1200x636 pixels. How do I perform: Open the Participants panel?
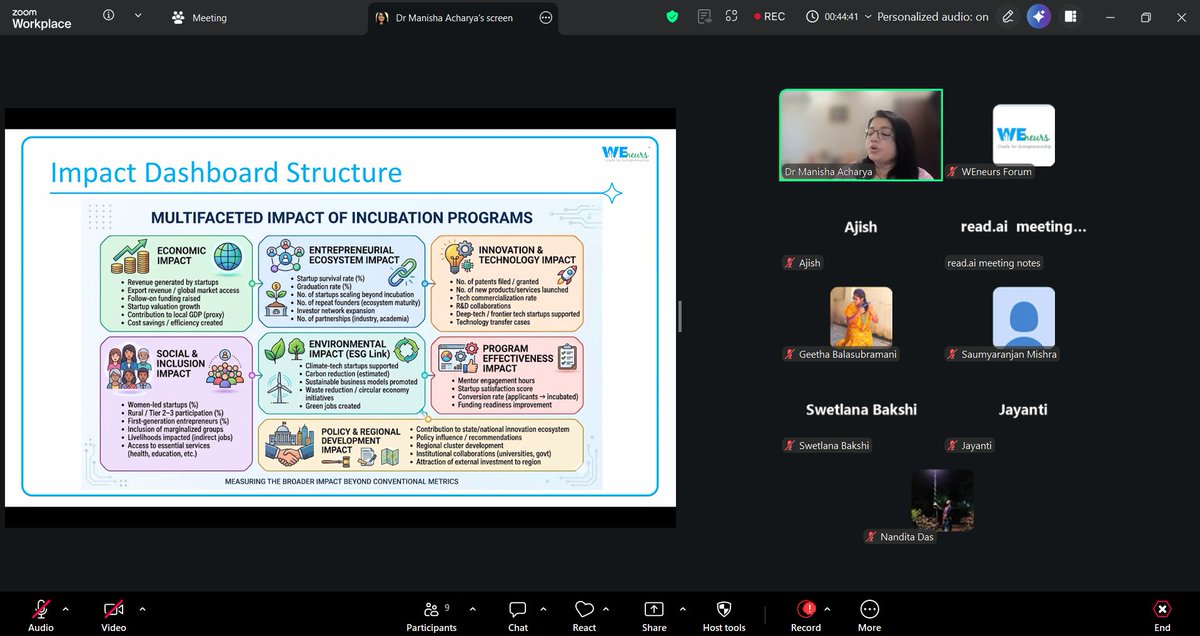(x=431, y=614)
